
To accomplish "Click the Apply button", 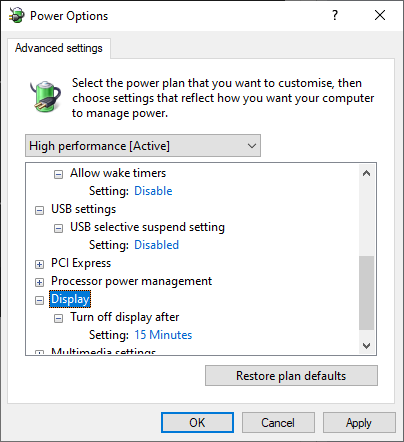I will tap(359, 423).
